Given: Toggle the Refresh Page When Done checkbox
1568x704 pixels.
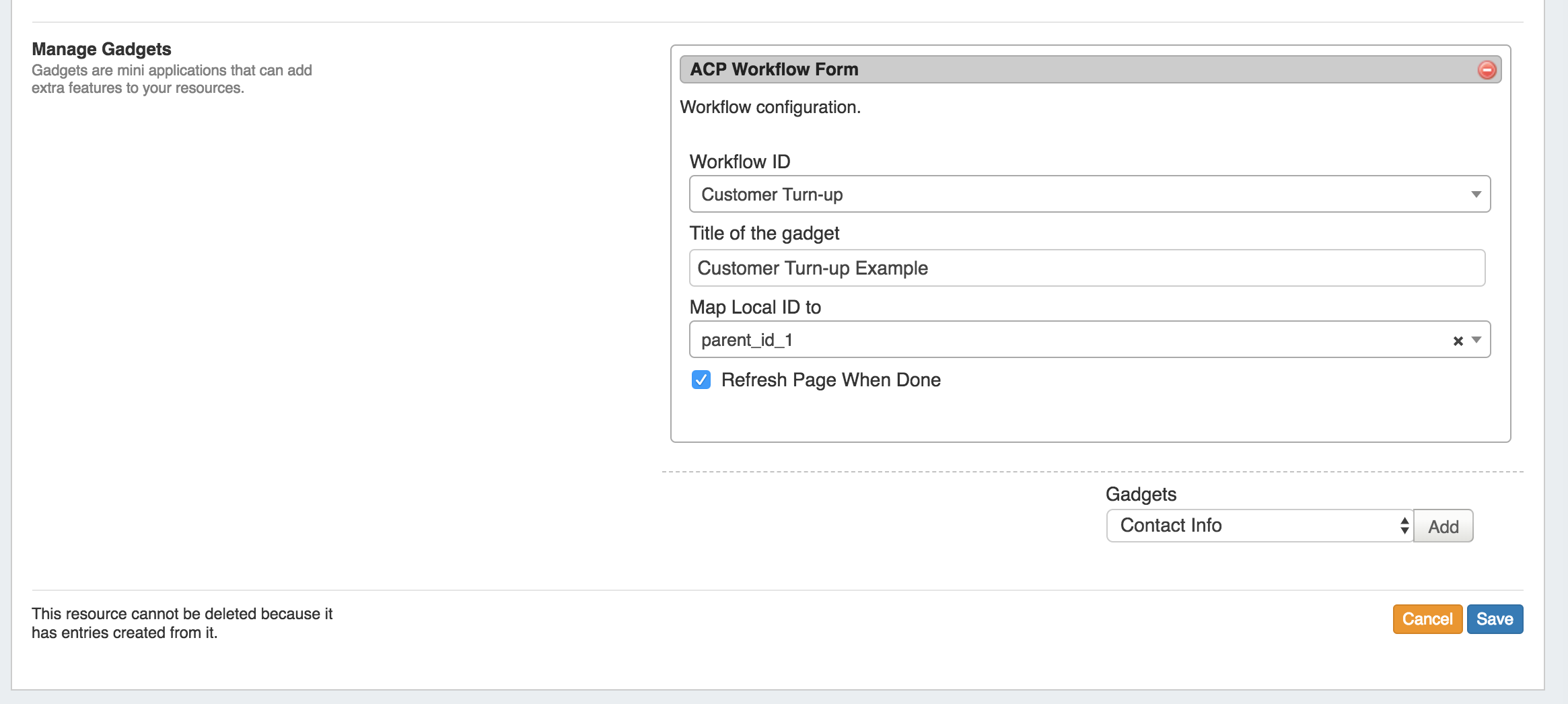Looking at the screenshot, I should (x=701, y=380).
